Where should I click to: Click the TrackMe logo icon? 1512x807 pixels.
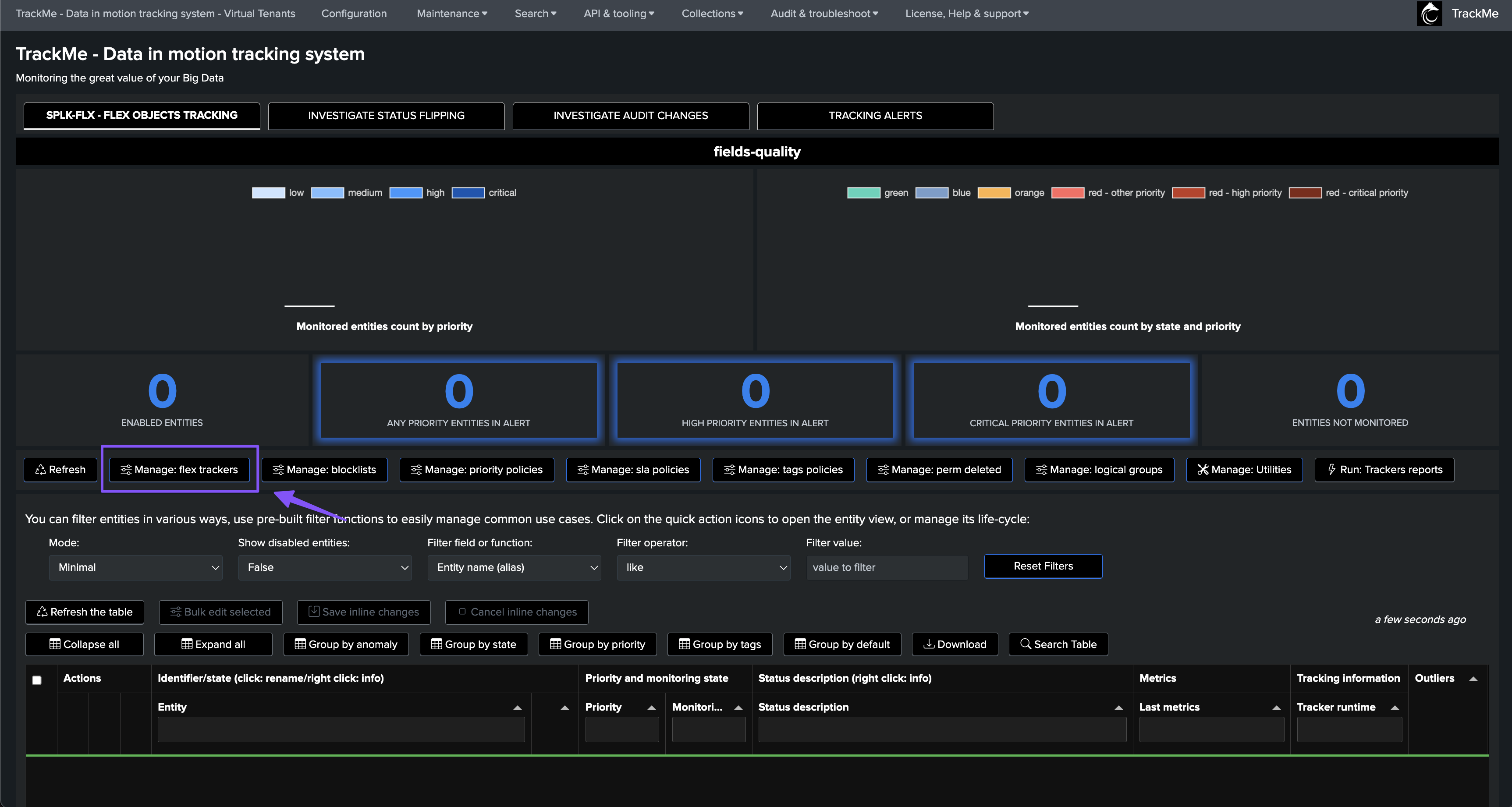(x=1429, y=14)
